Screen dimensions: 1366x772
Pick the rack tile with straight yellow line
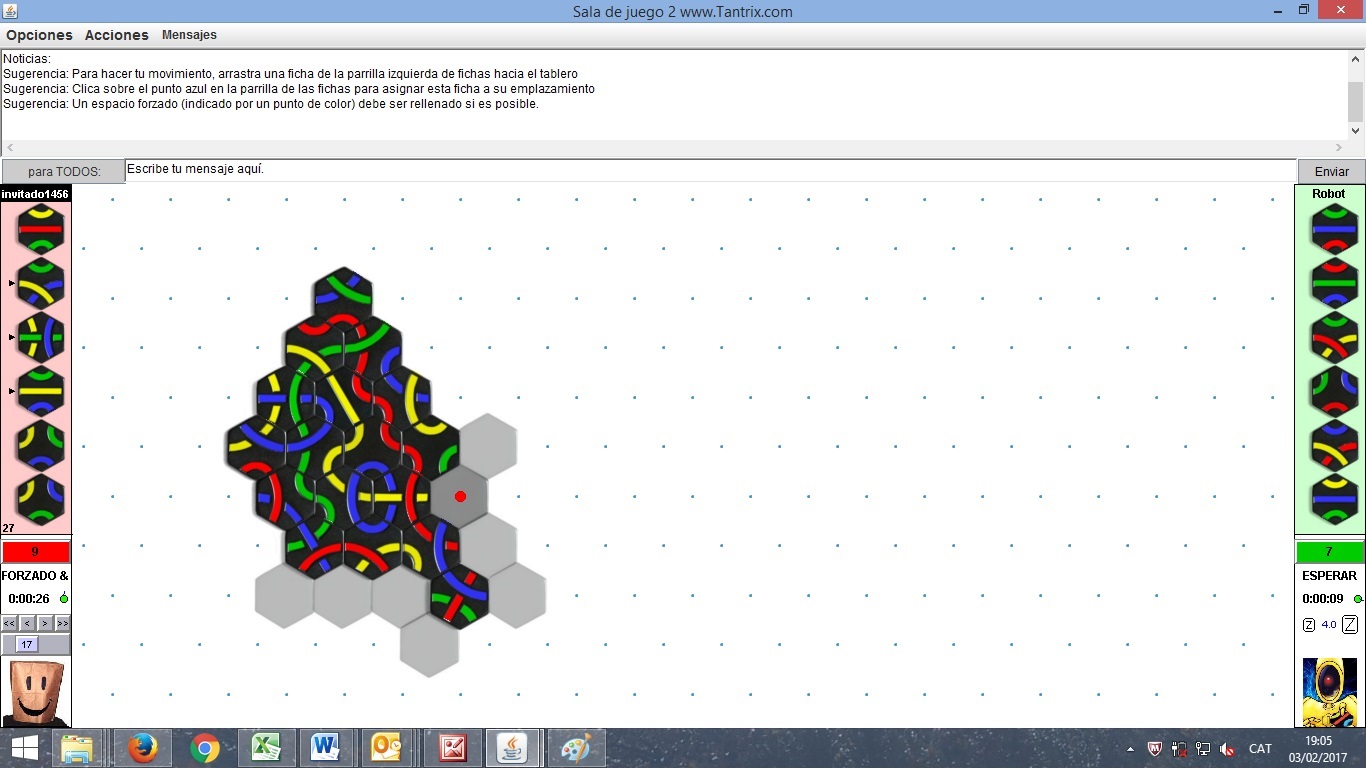pos(40,390)
